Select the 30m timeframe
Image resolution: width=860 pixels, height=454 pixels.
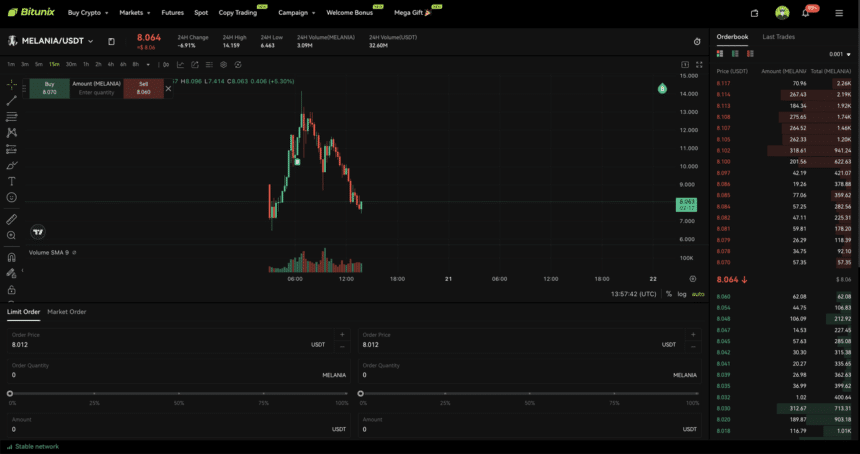71,65
